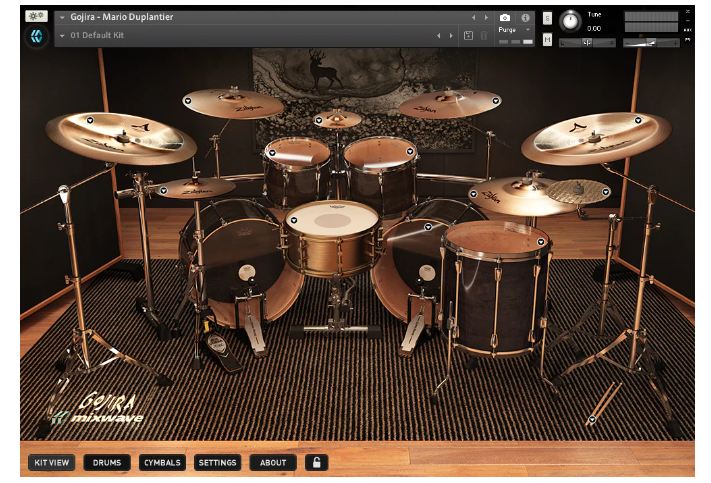Go to the previous instrument arrow
This screenshot has width=711, height=483.
473,17
